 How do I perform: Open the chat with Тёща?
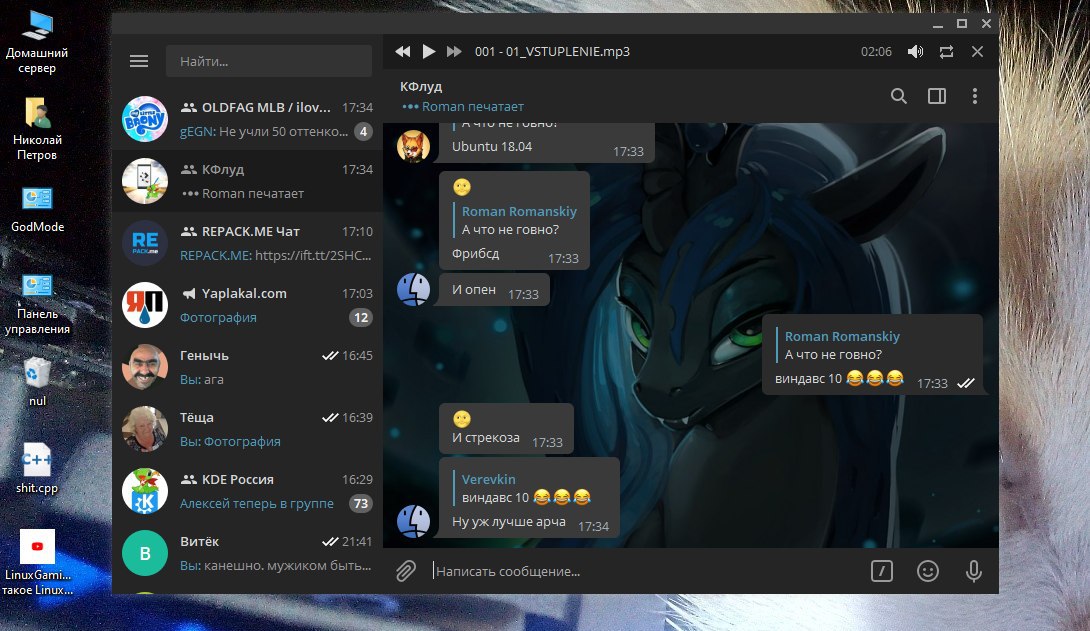pos(247,429)
